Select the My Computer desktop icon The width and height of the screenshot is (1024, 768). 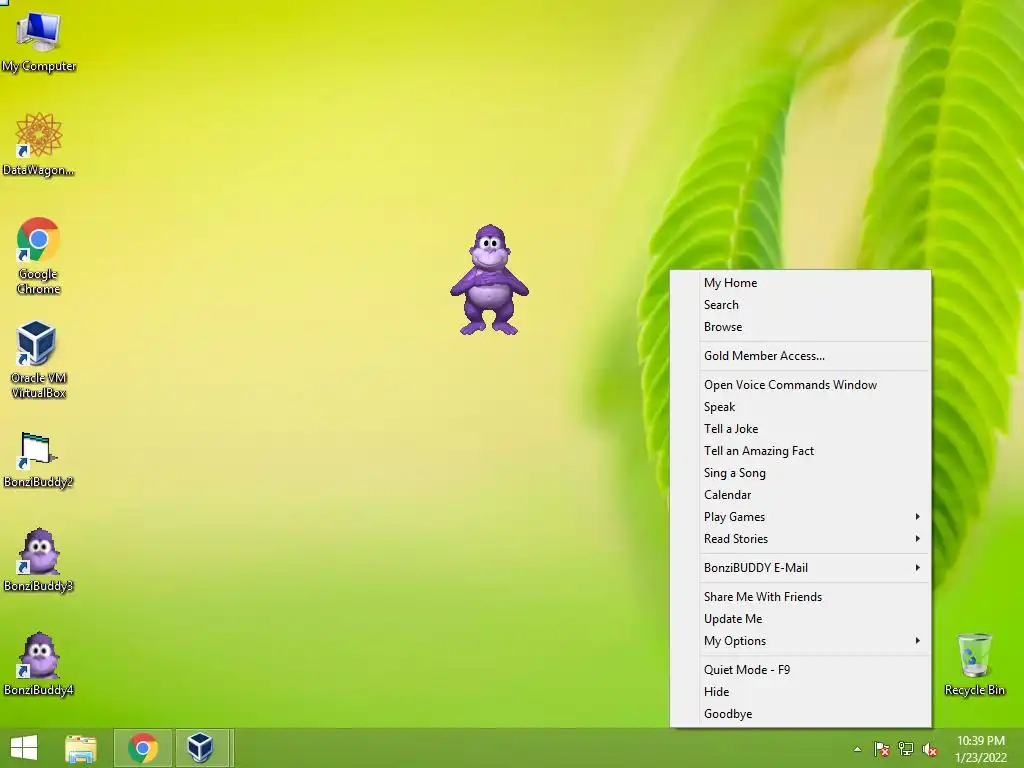[x=39, y=40]
